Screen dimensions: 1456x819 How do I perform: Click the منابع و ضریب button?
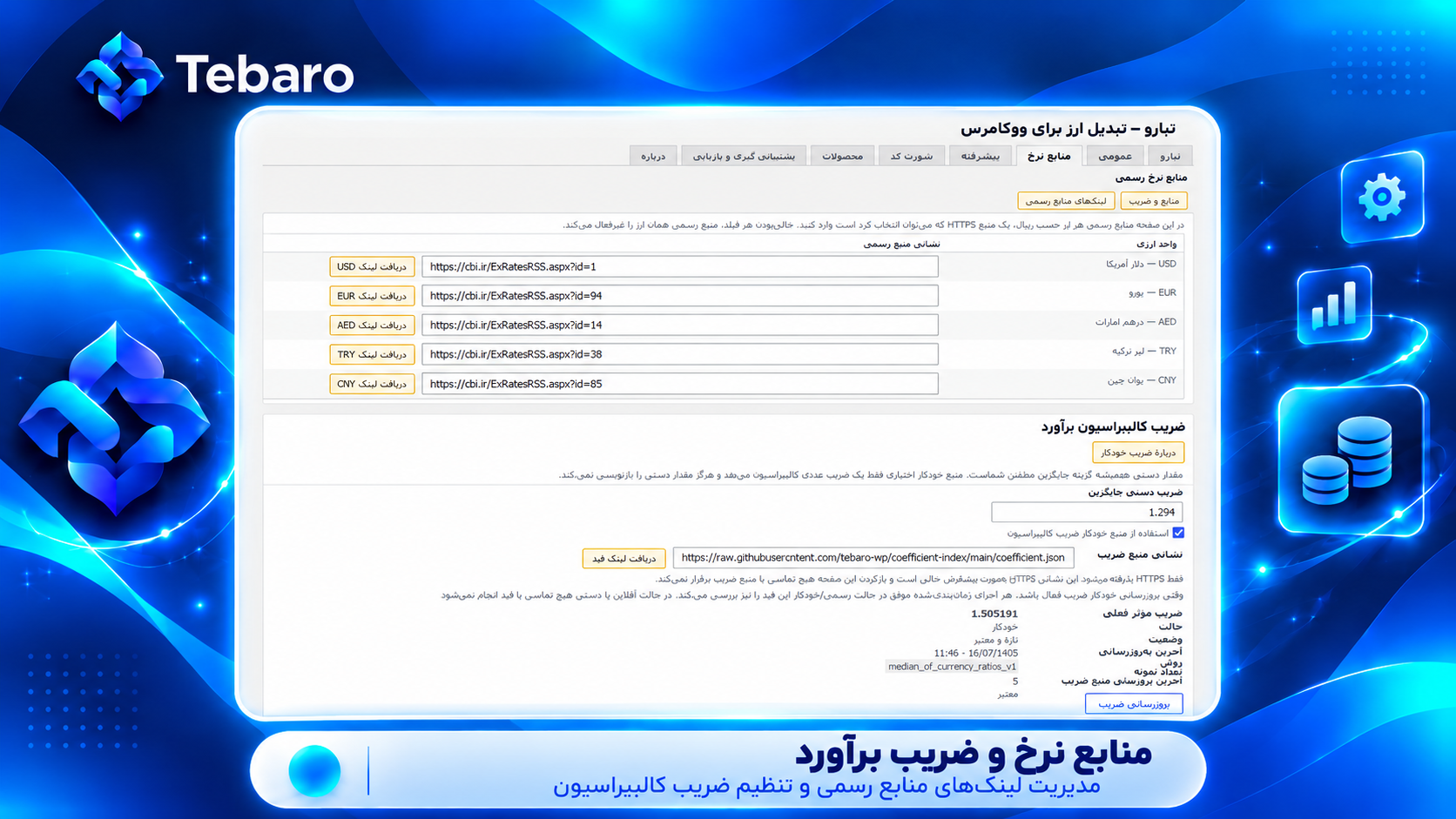click(x=1154, y=201)
